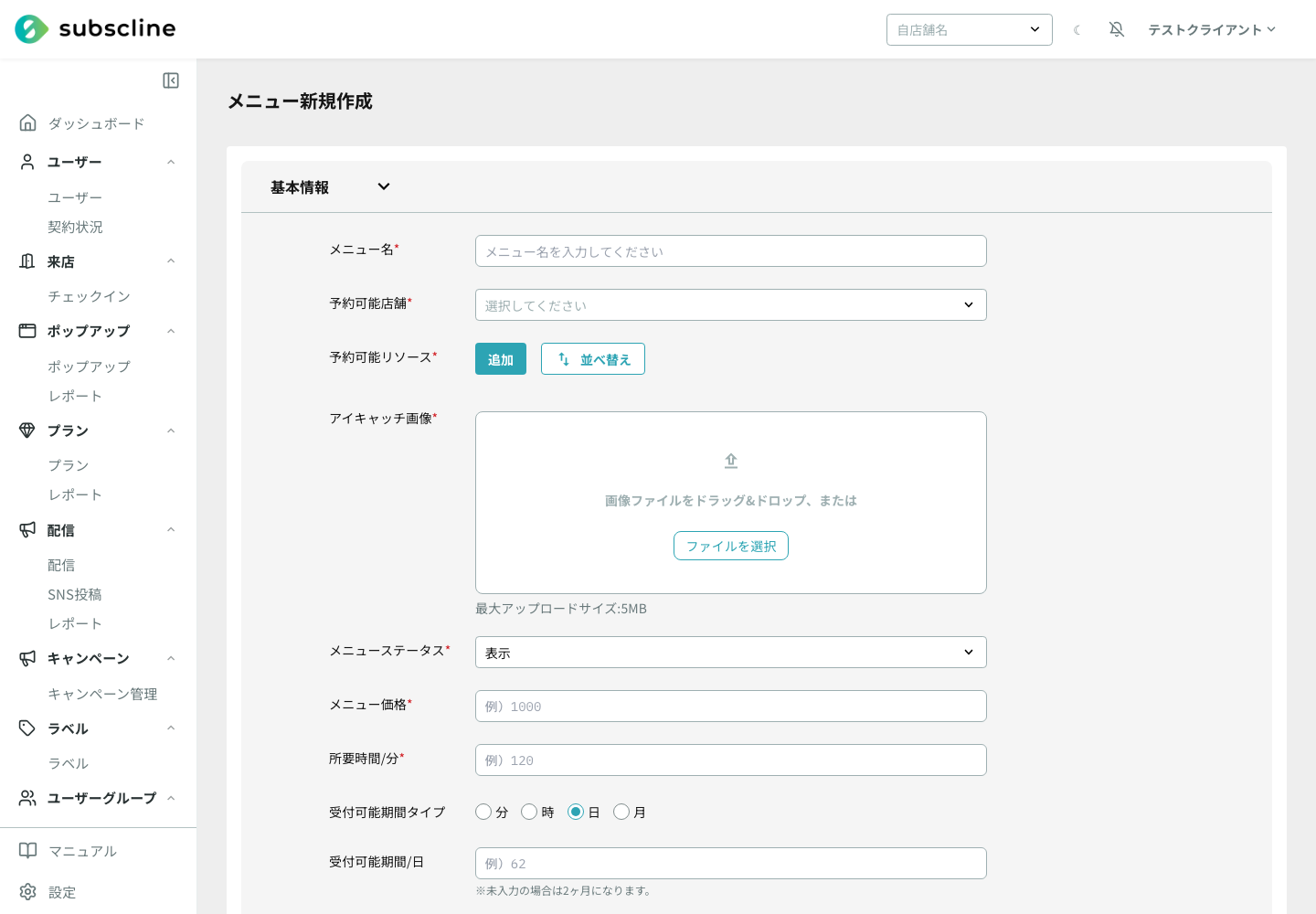Click the upload arrow icon in image area
This screenshot has width=1316, height=914.
pos(731,461)
